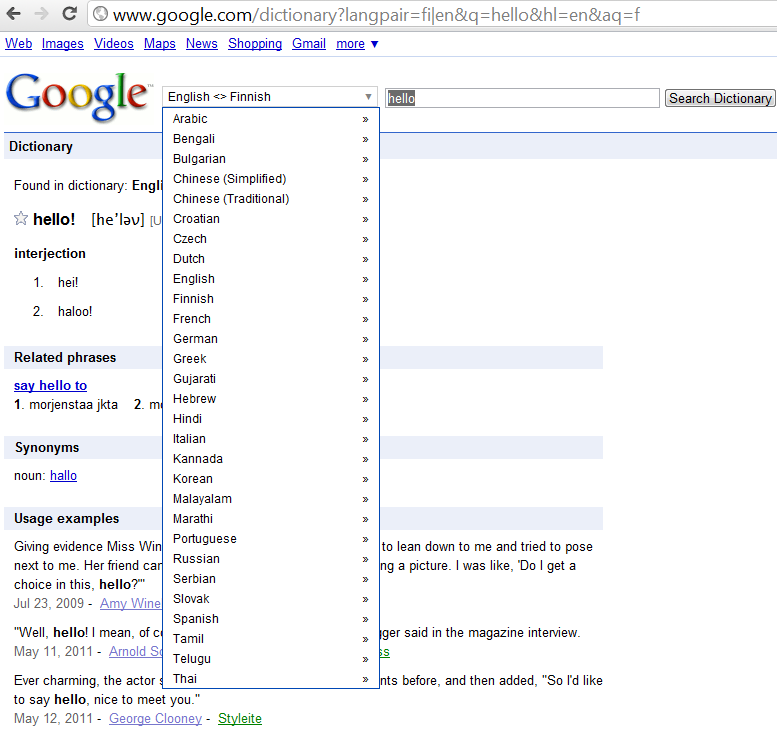777x740 pixels.
Task: Choose Telugu from the language menu
Action: [271, 659]
